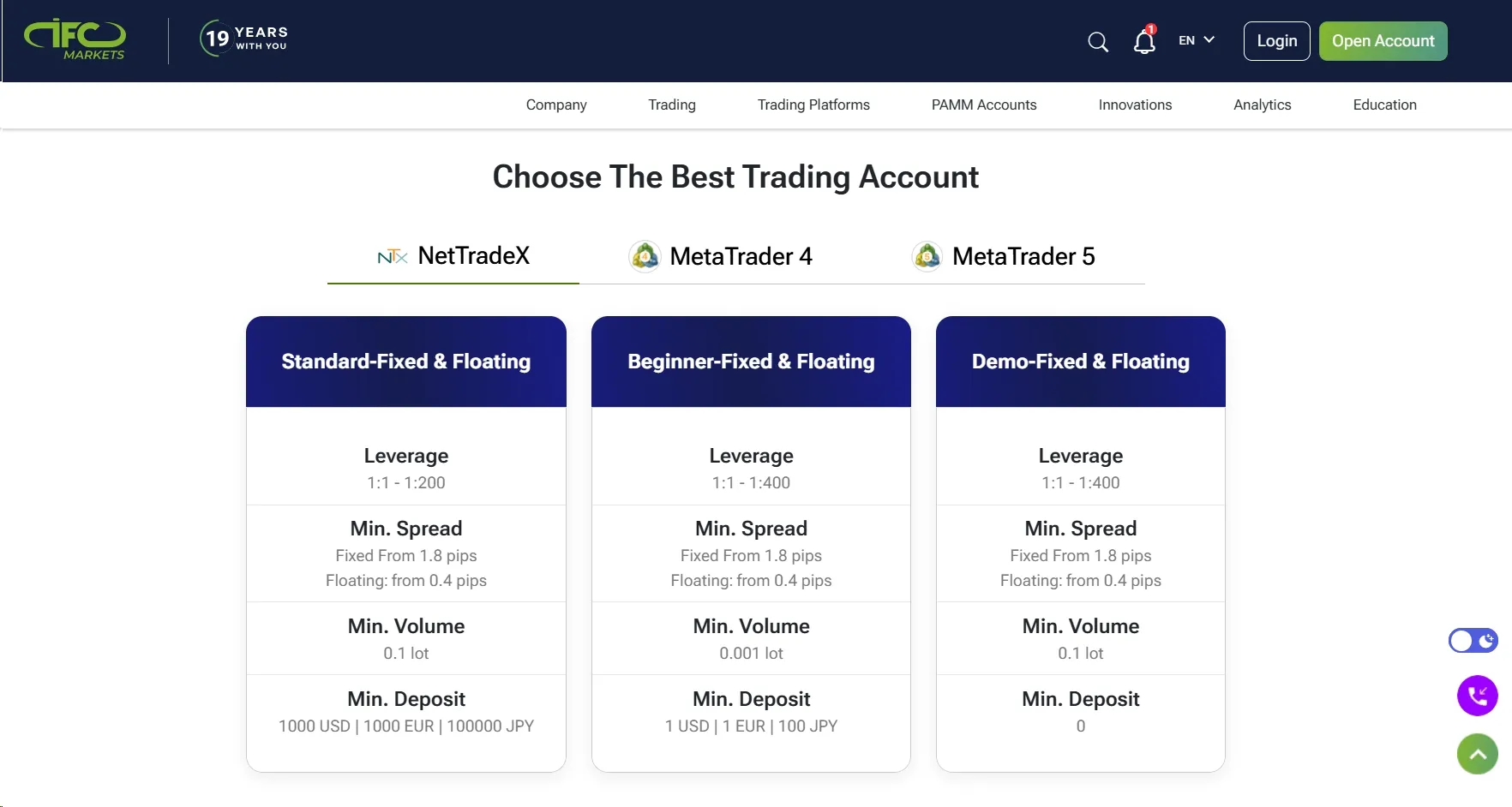Click Floating: from 0.4 pips in Standard card
The width and height of the screenshot is (1512, 807).
pyautogui.click(x=406, y=580)
